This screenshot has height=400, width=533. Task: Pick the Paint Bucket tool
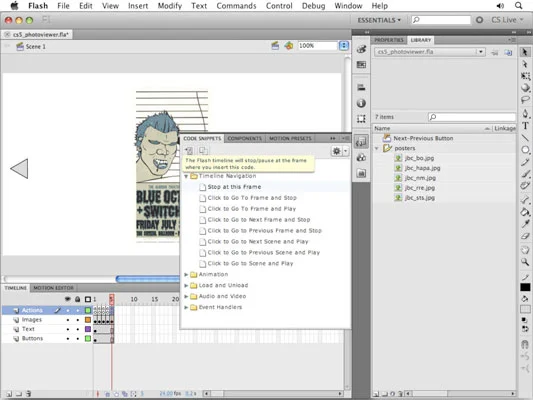click(525, 212)
